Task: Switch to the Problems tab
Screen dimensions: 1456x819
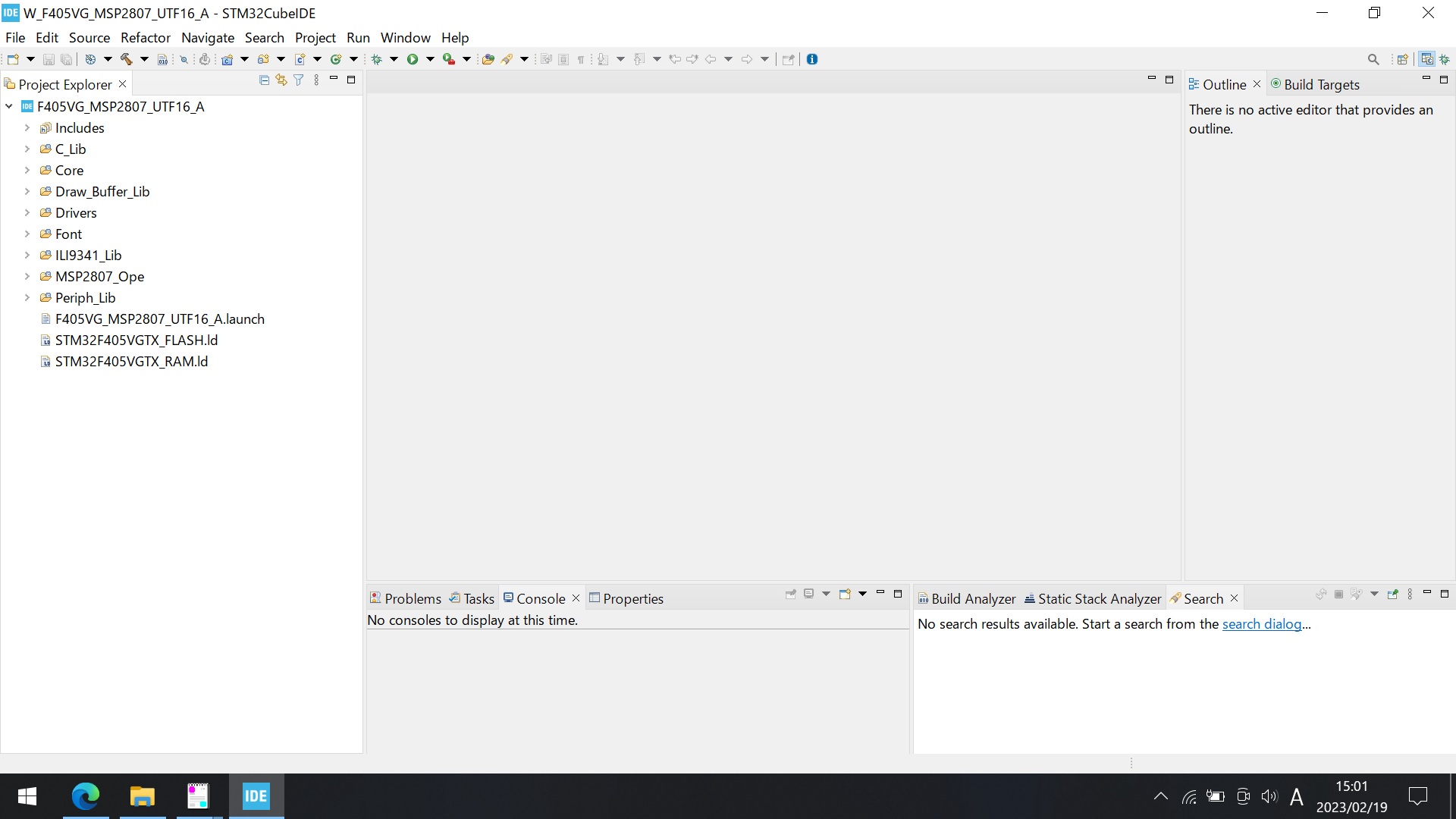Action: coord(405,598)
